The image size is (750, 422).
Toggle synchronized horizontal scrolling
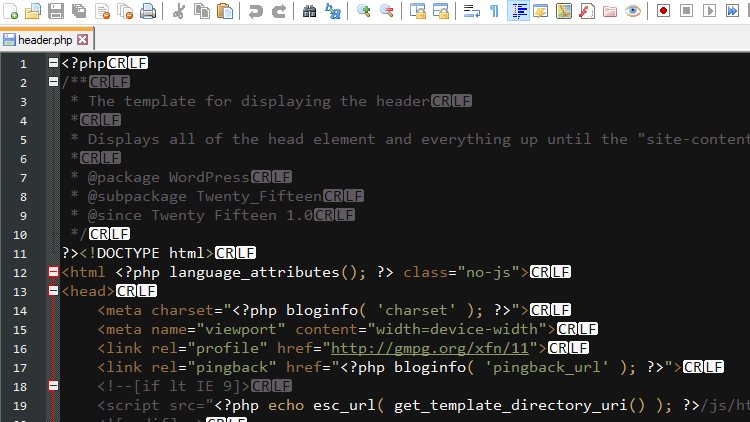pyautogui.click(x=441, y=11)
